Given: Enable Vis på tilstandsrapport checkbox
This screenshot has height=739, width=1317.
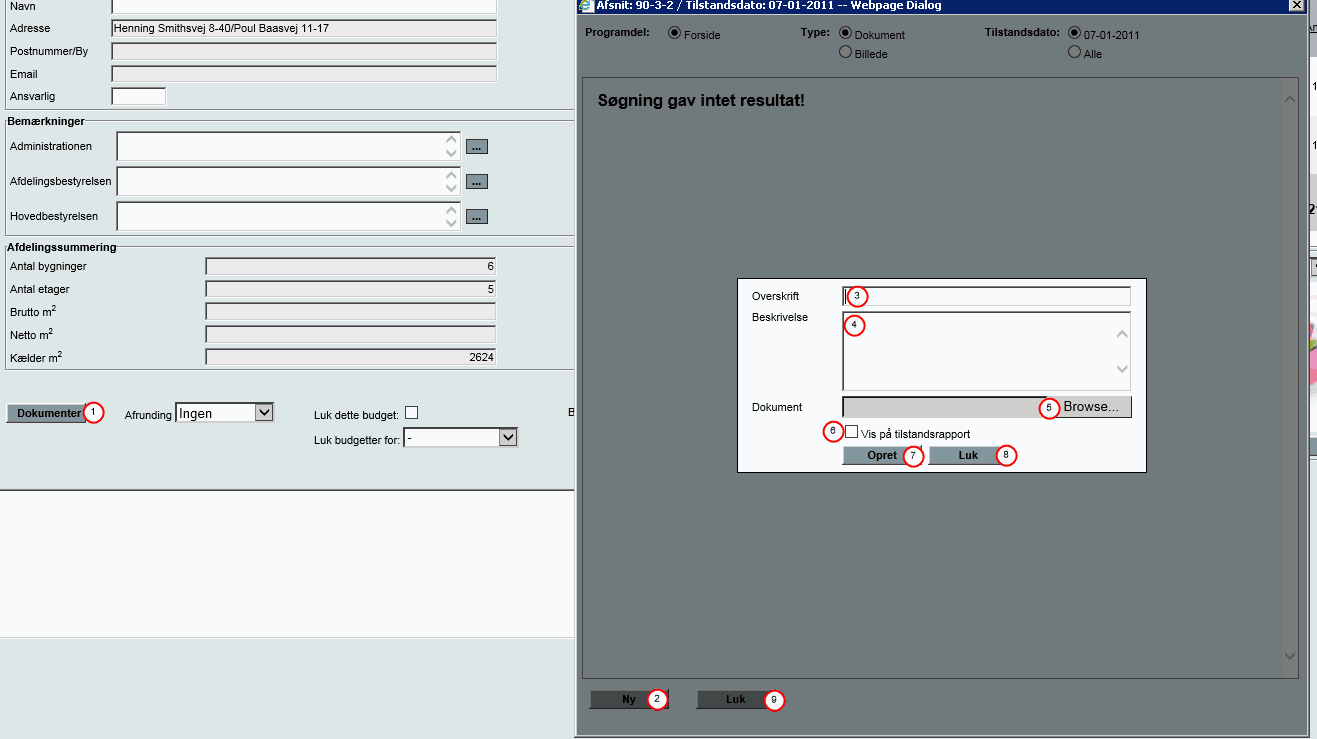Looking at the screenshot, I should click(852, 432).
